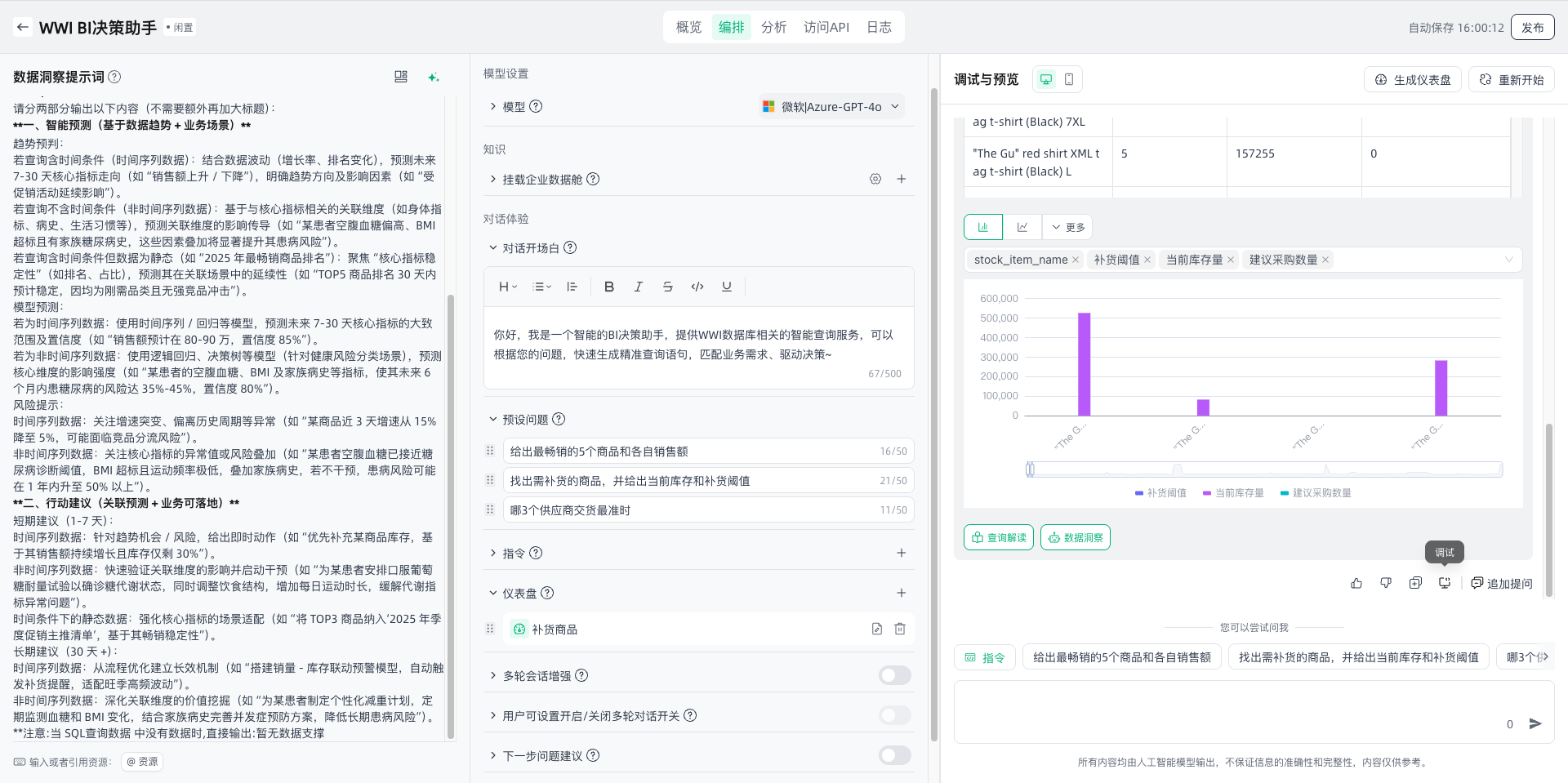Click the send message arrow icon
The image size is (1568, 783).
coord(1535,723)
